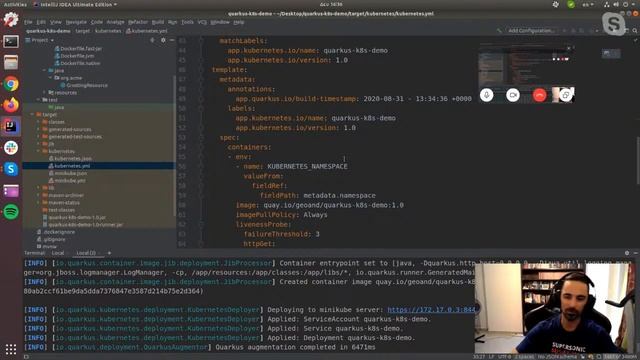Place cursor on KUBERNETES_NAMESPACE line in editor
Image resolution: width=640 pixels, height=360 pixels.
tap(307, 167)
